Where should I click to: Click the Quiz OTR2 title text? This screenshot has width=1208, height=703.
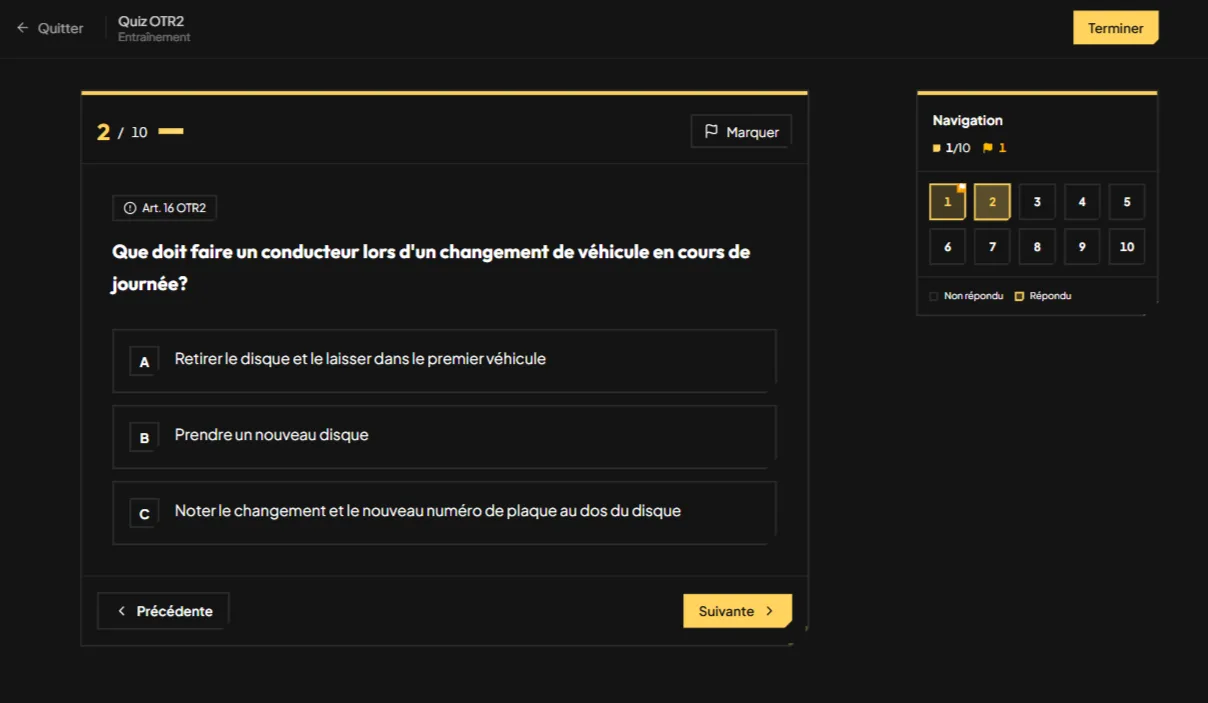tap(151, 21)
